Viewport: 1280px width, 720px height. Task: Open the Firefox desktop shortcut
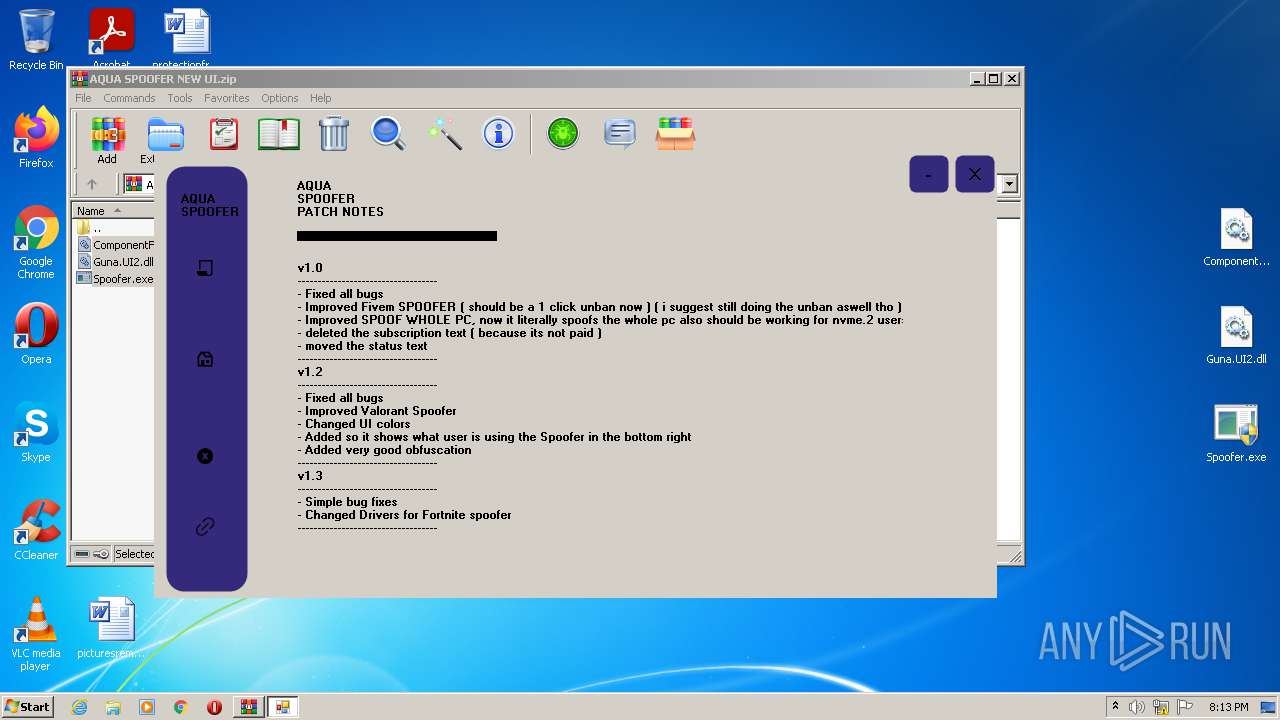(x=36, y=138)
